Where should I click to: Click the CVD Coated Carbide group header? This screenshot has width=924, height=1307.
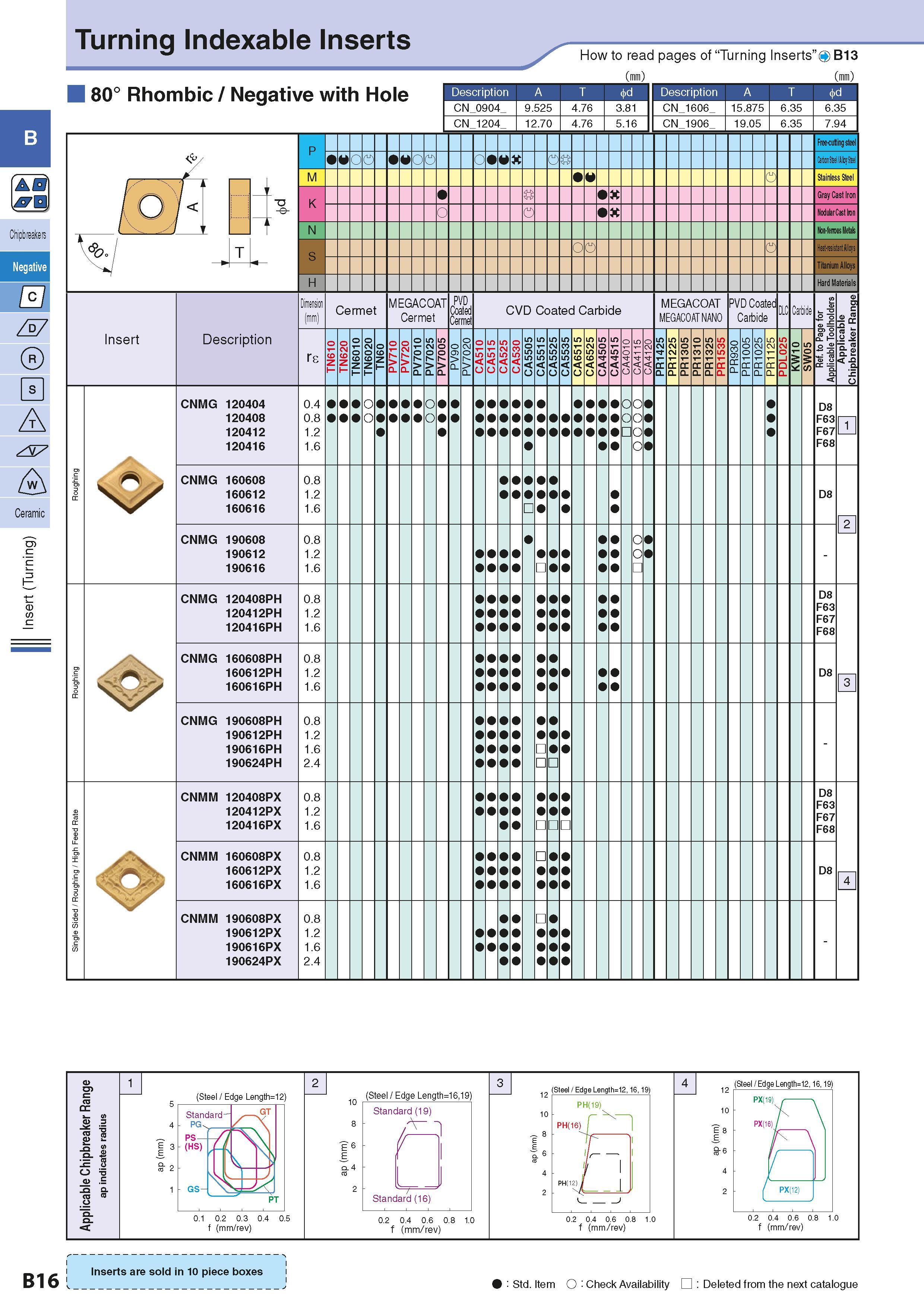pyautogui.click(x=563, y=310)
